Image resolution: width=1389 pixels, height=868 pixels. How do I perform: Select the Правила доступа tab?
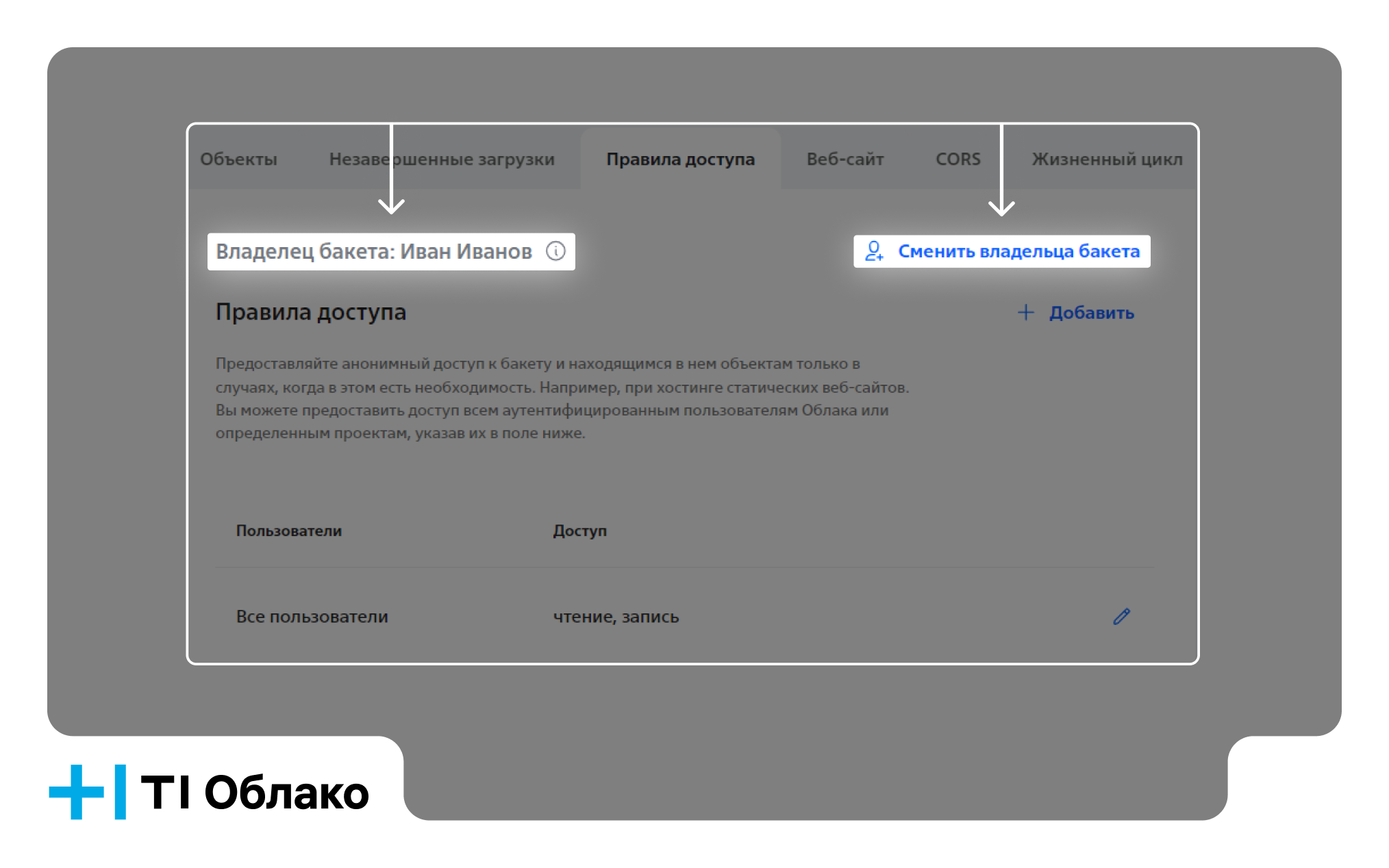681,159
